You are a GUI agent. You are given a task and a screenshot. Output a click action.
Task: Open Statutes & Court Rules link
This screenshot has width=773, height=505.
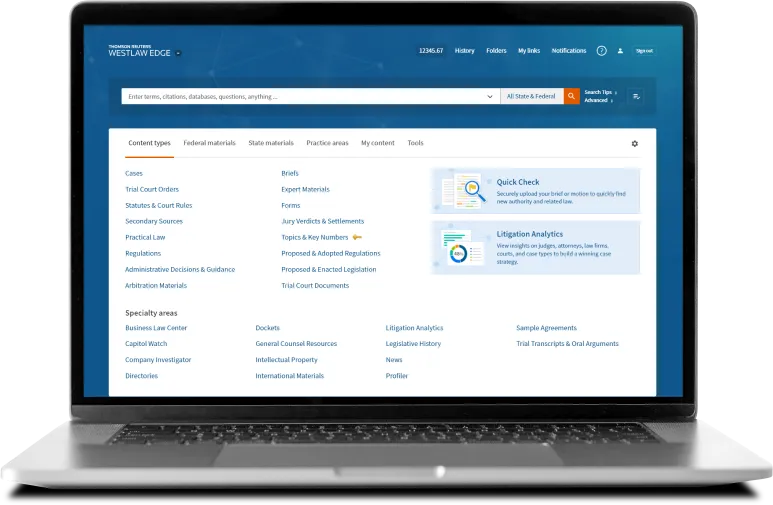tap(159, 206)
